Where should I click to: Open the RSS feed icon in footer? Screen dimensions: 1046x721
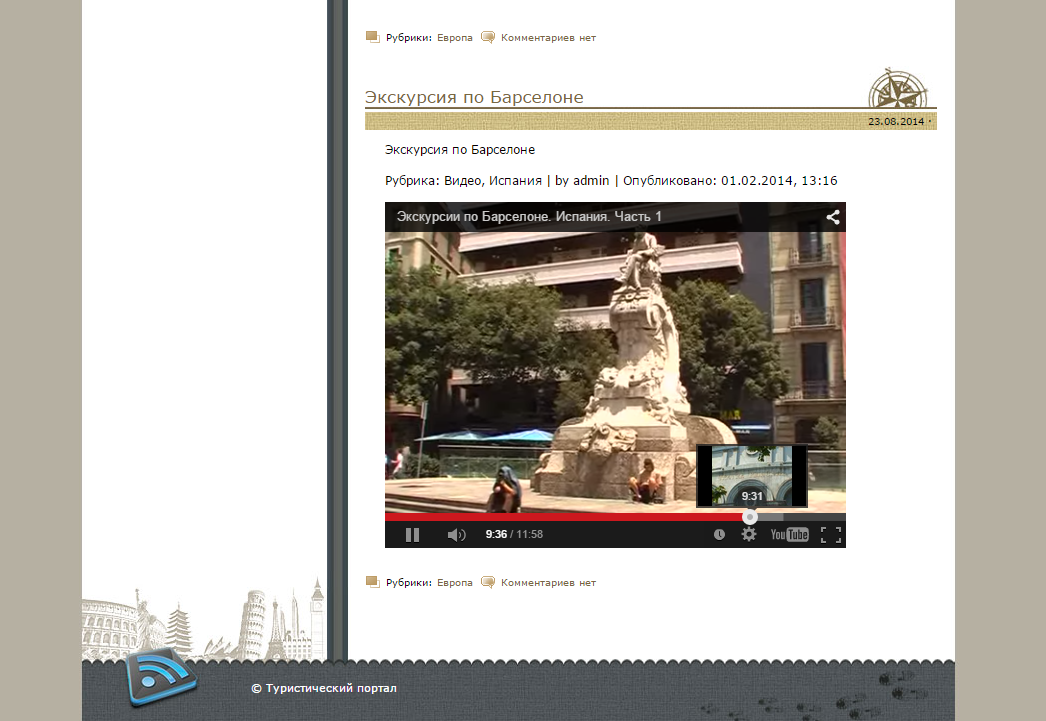point(161,676)
